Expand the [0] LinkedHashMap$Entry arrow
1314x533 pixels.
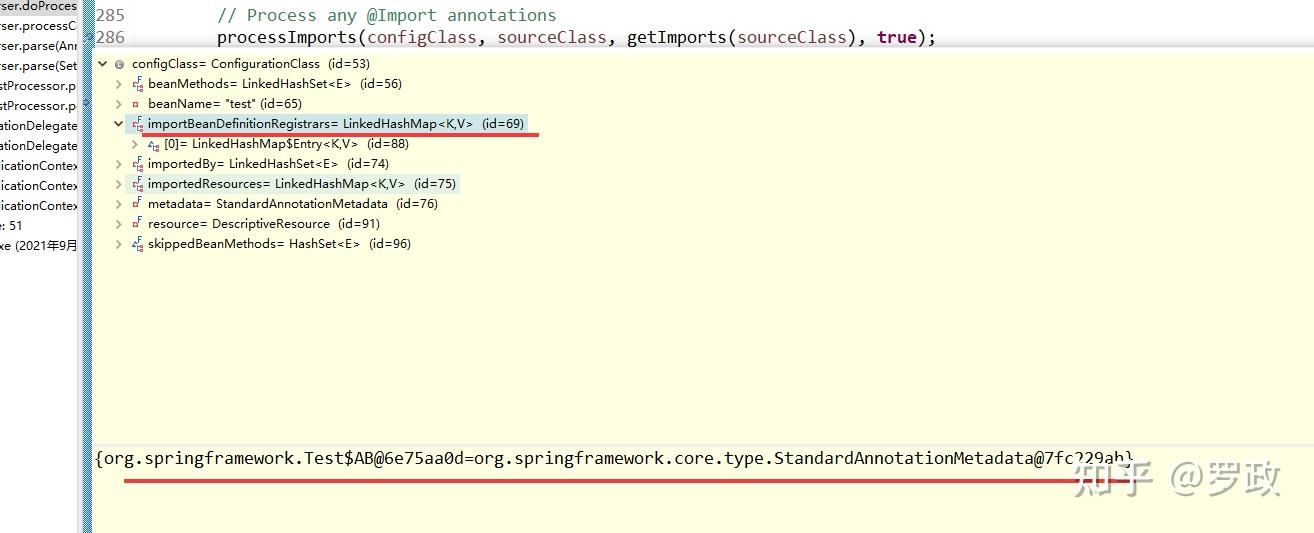point(135,144)
